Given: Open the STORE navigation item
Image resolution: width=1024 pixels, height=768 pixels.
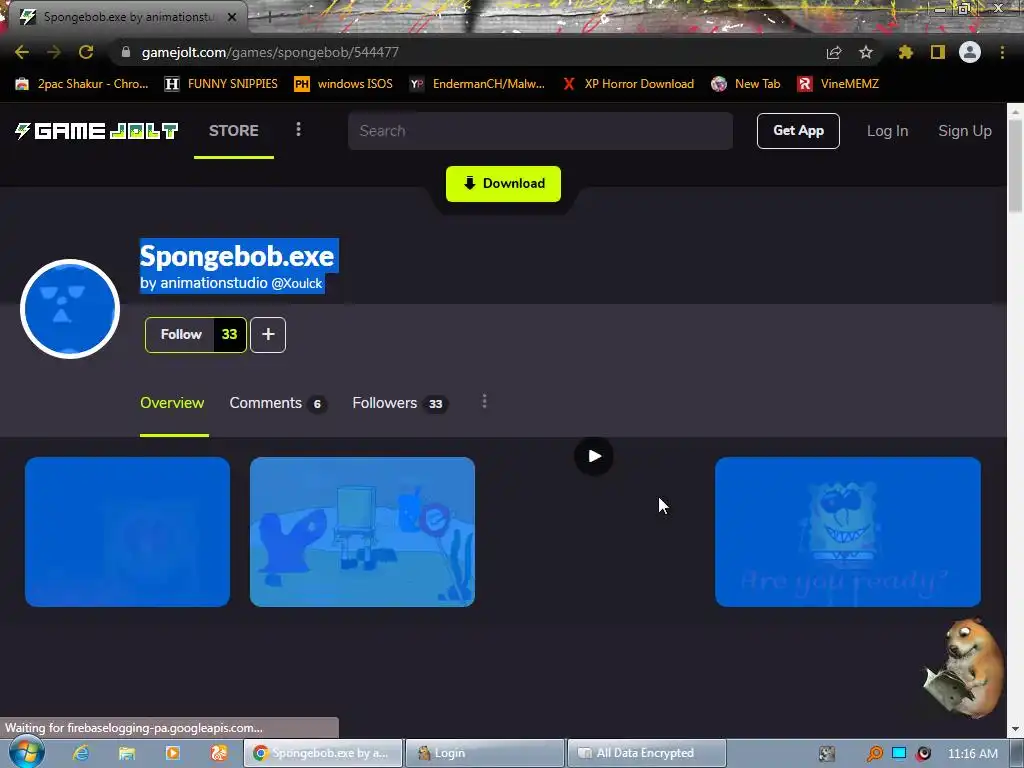Looking at the screenshot, I should click(x=234, y=131).
